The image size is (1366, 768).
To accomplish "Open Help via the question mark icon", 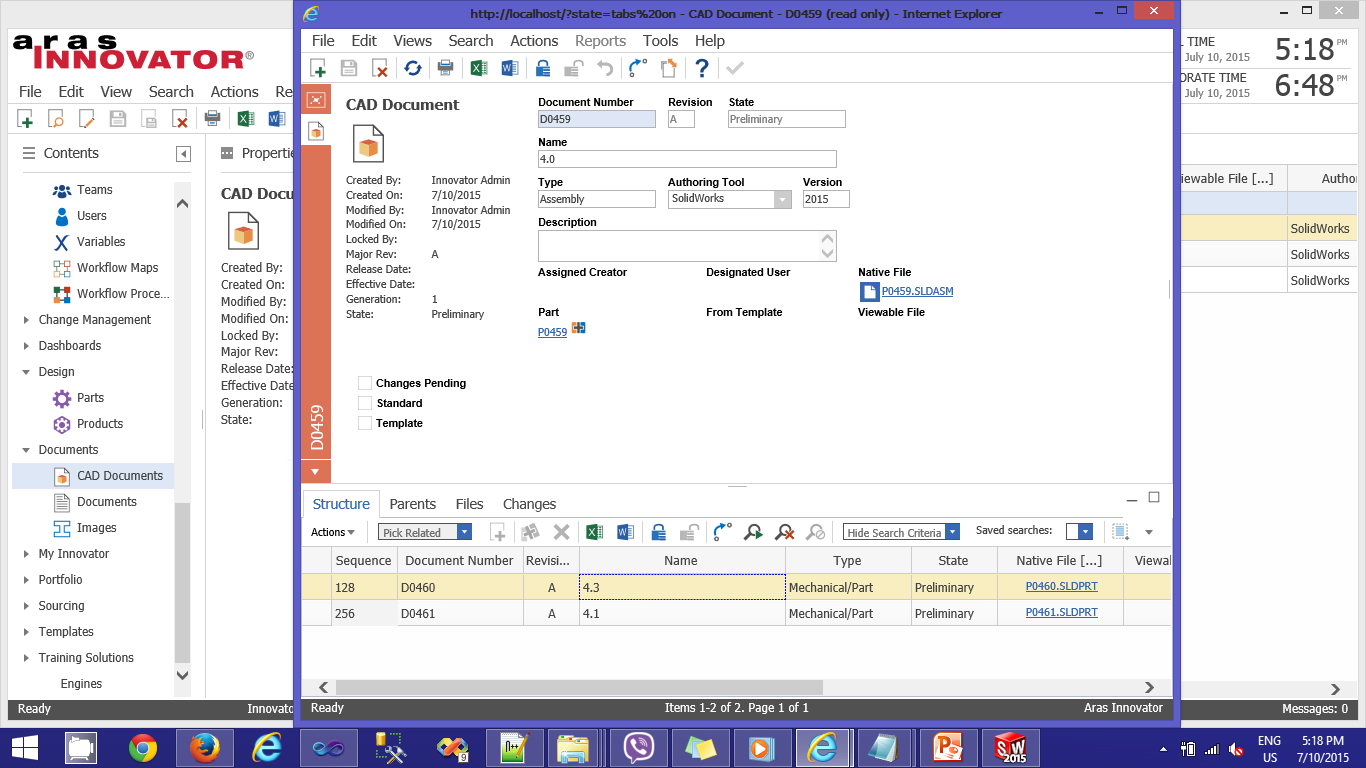I will click(x=702, y=68).
